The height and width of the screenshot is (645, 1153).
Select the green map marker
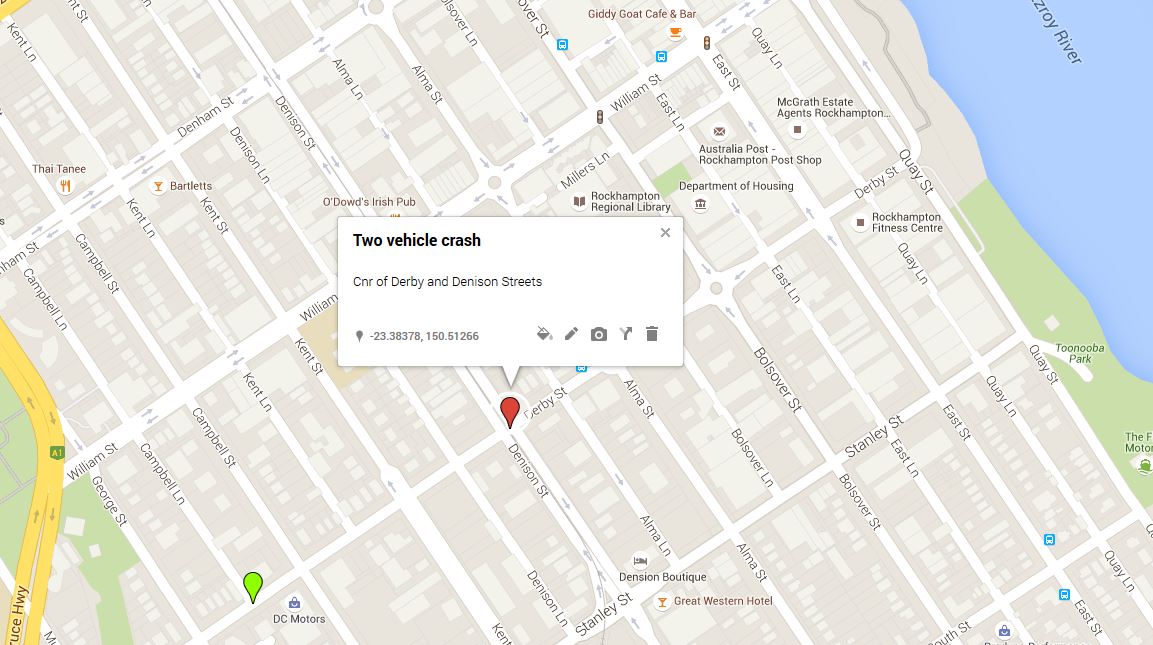[x=253, y=588]
